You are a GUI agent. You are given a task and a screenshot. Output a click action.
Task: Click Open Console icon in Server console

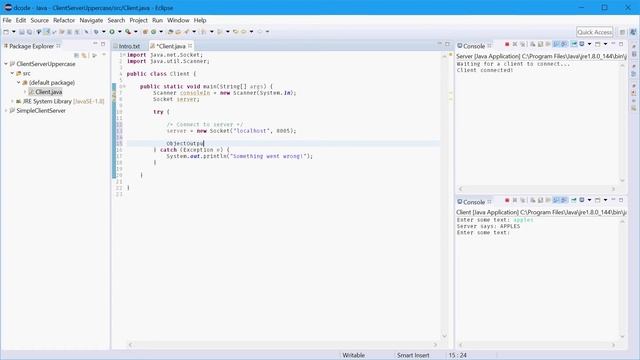pos(598,44)
